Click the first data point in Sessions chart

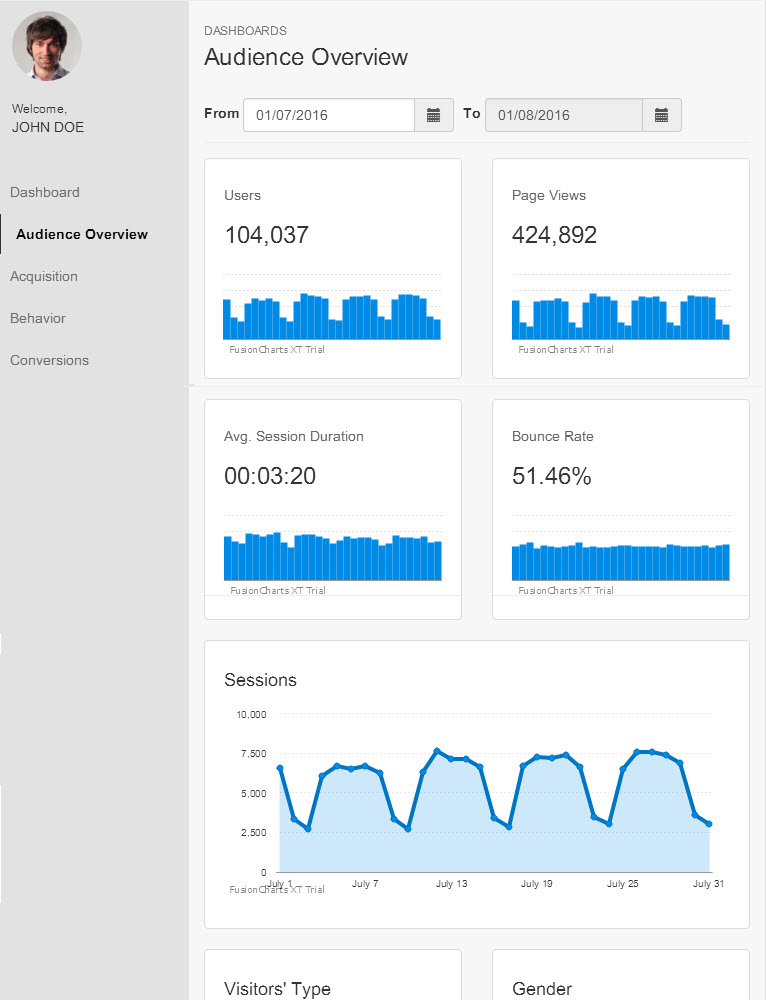280,768
